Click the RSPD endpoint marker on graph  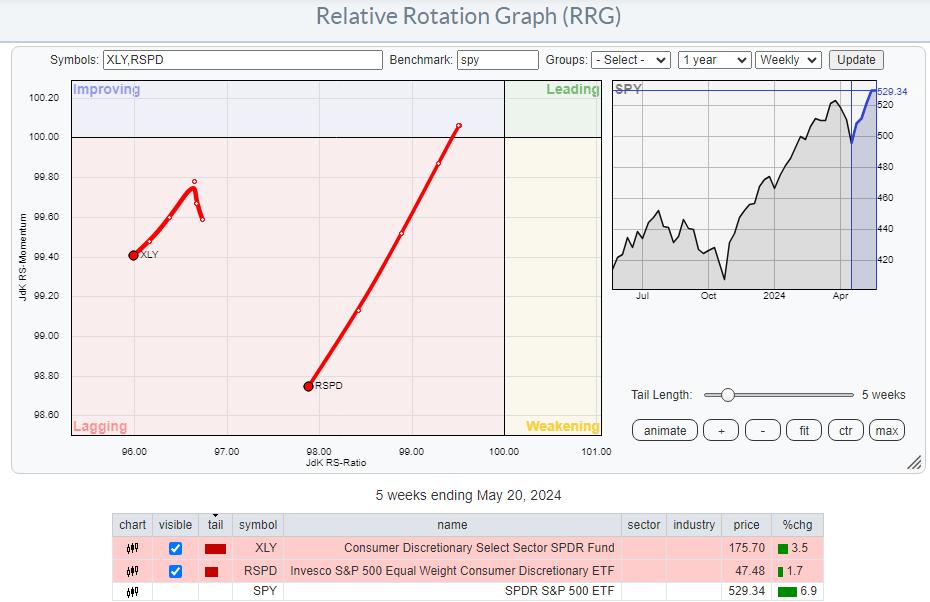tap(308, 386)
